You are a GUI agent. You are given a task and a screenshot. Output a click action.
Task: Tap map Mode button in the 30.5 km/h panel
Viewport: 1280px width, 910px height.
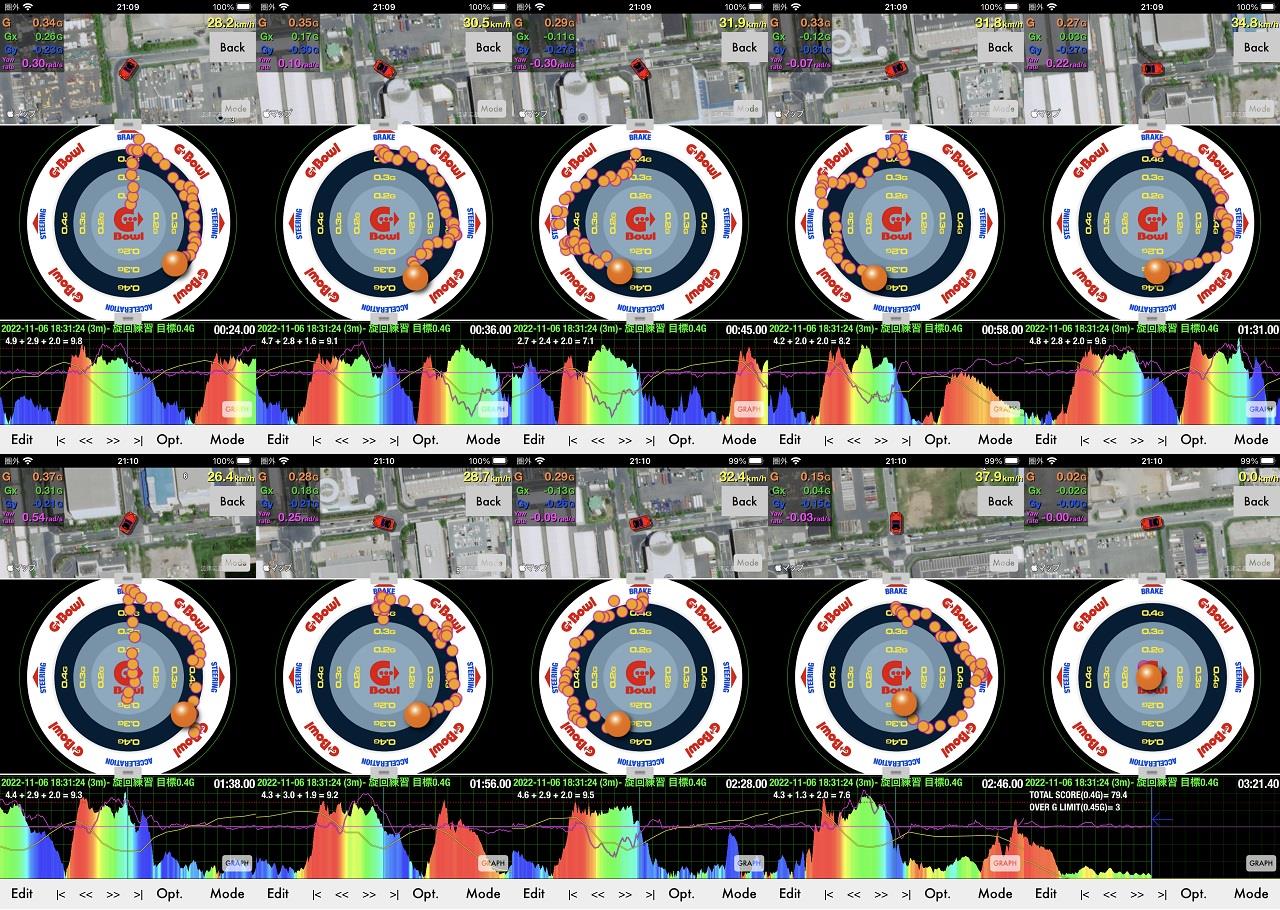492,109
